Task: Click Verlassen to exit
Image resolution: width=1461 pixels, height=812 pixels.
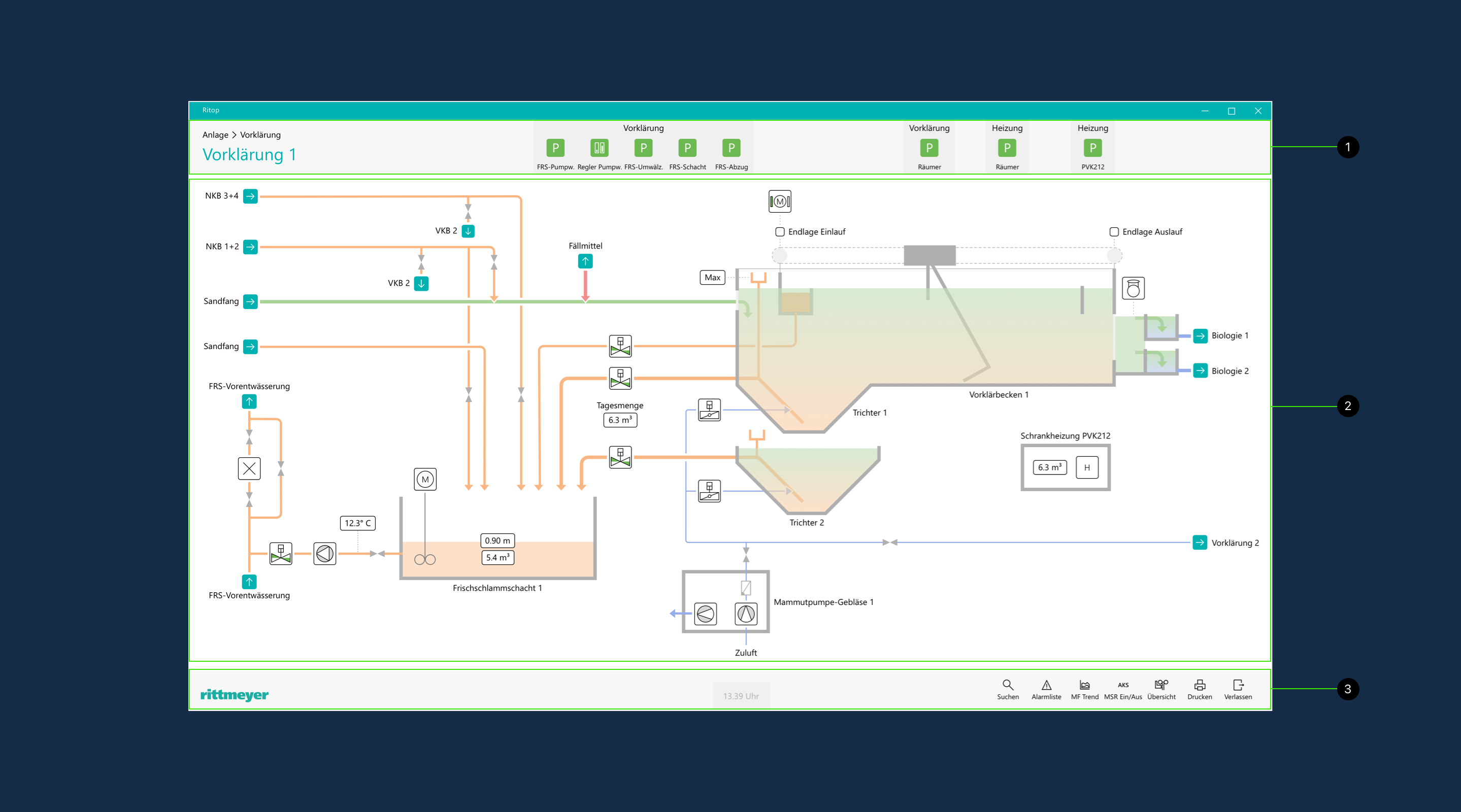Action: click(1238, 689)
